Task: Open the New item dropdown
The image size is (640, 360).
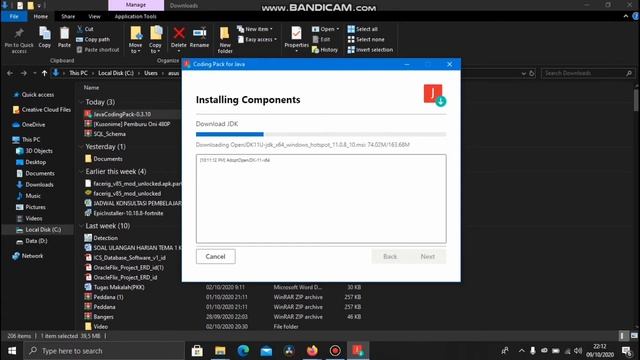Action: click(255, 29)
